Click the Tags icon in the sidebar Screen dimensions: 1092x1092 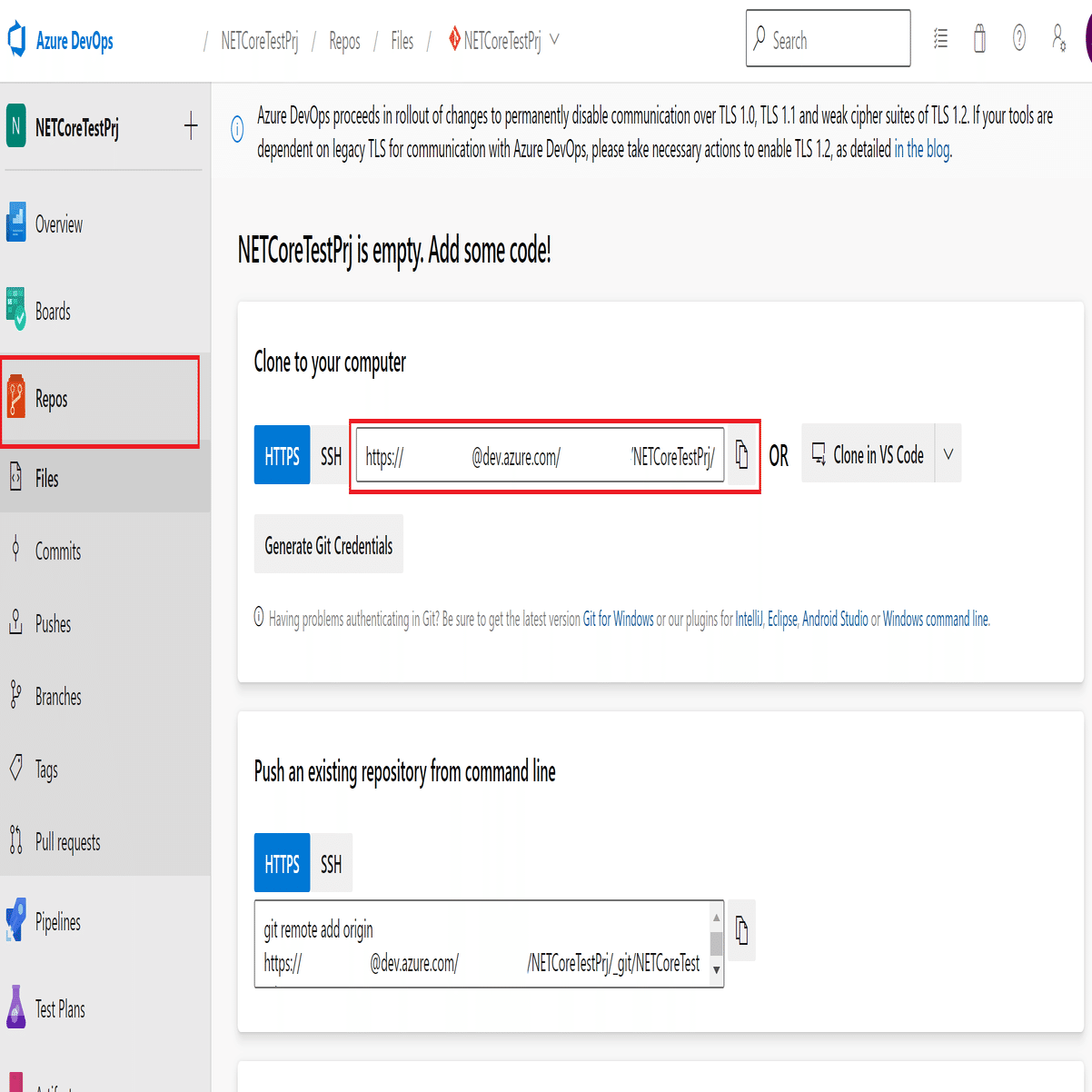tap(15, 768)
